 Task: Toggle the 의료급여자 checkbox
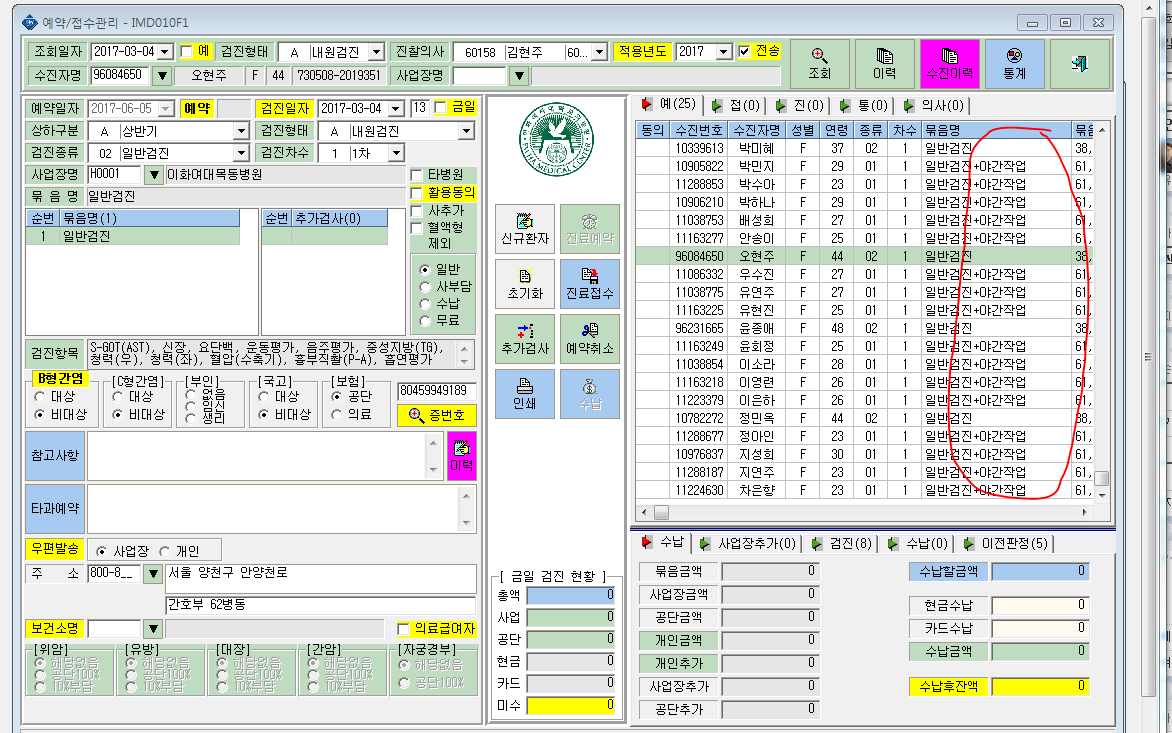coord(404,629)
